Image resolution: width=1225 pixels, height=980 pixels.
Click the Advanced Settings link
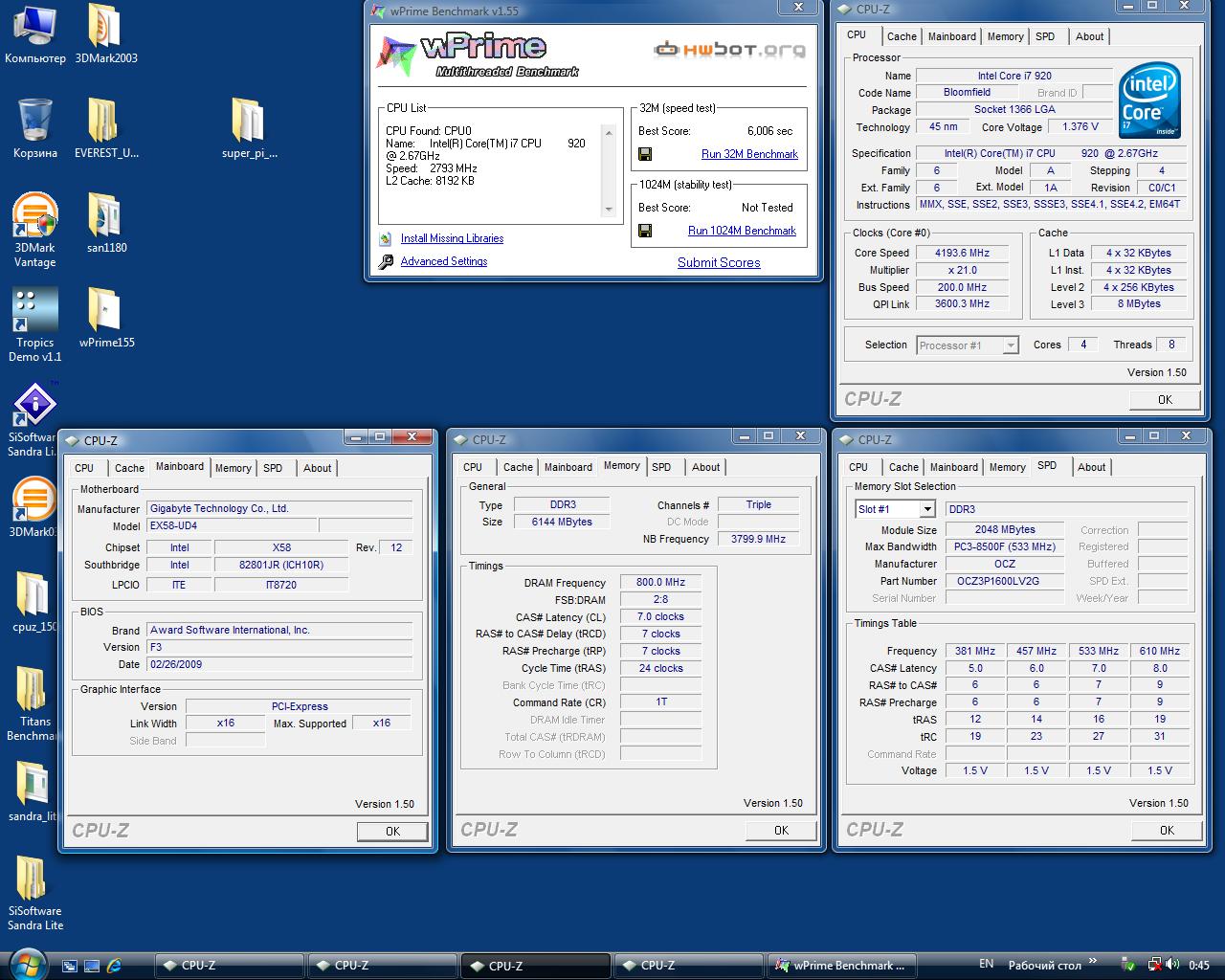(x=444, y=261)
